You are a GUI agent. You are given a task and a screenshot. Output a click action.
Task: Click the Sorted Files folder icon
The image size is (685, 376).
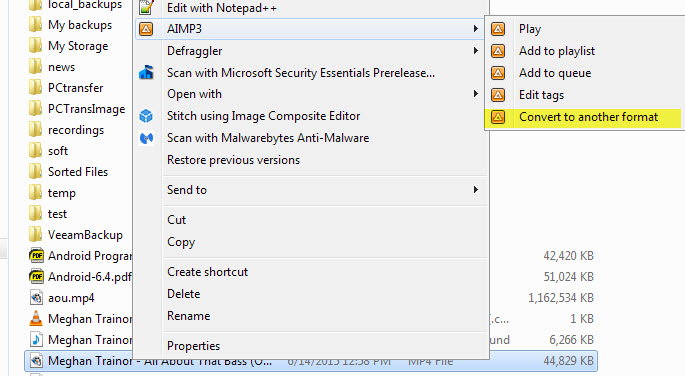[35, 172]
